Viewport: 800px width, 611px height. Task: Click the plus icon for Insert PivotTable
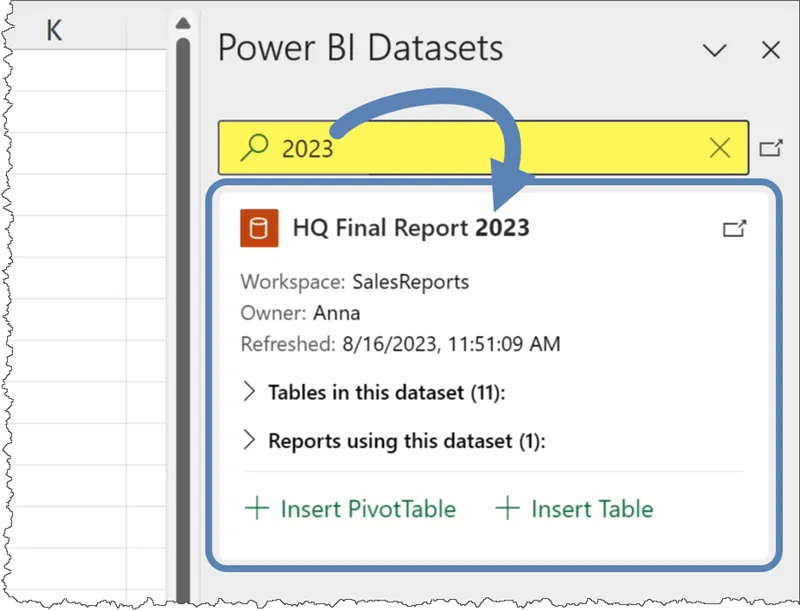tap(257, 508)
